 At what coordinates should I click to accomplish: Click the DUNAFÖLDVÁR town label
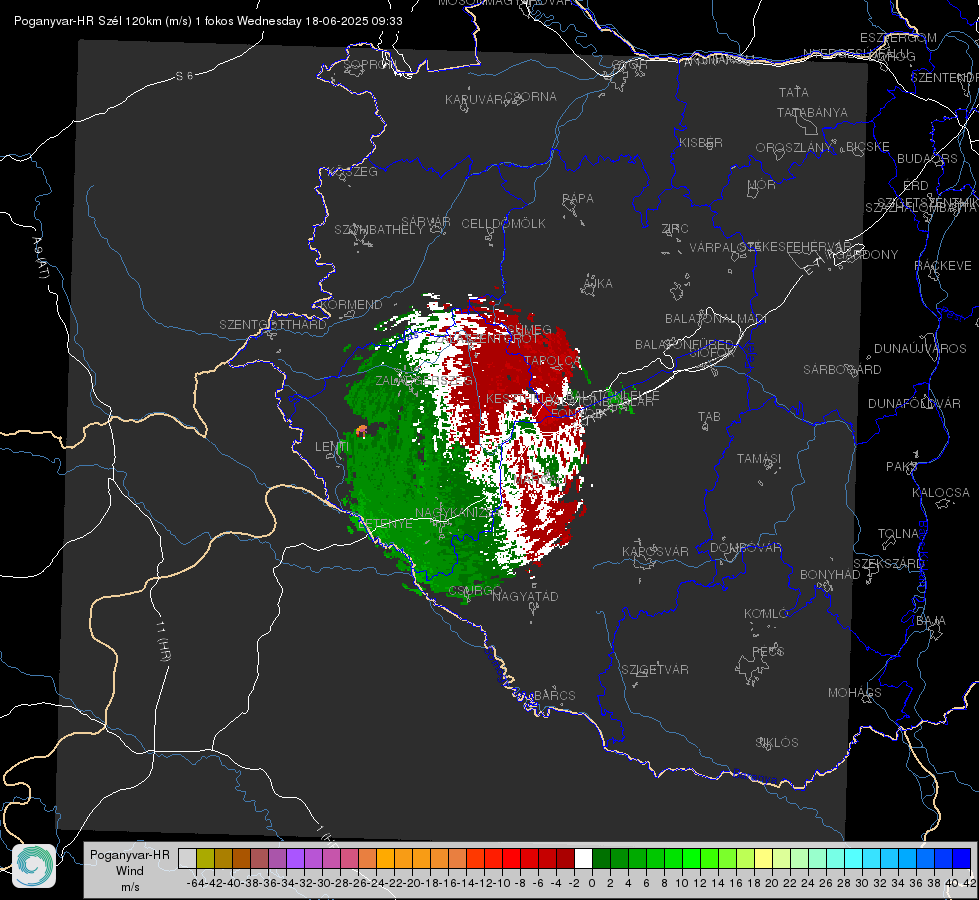pos(914,403)
